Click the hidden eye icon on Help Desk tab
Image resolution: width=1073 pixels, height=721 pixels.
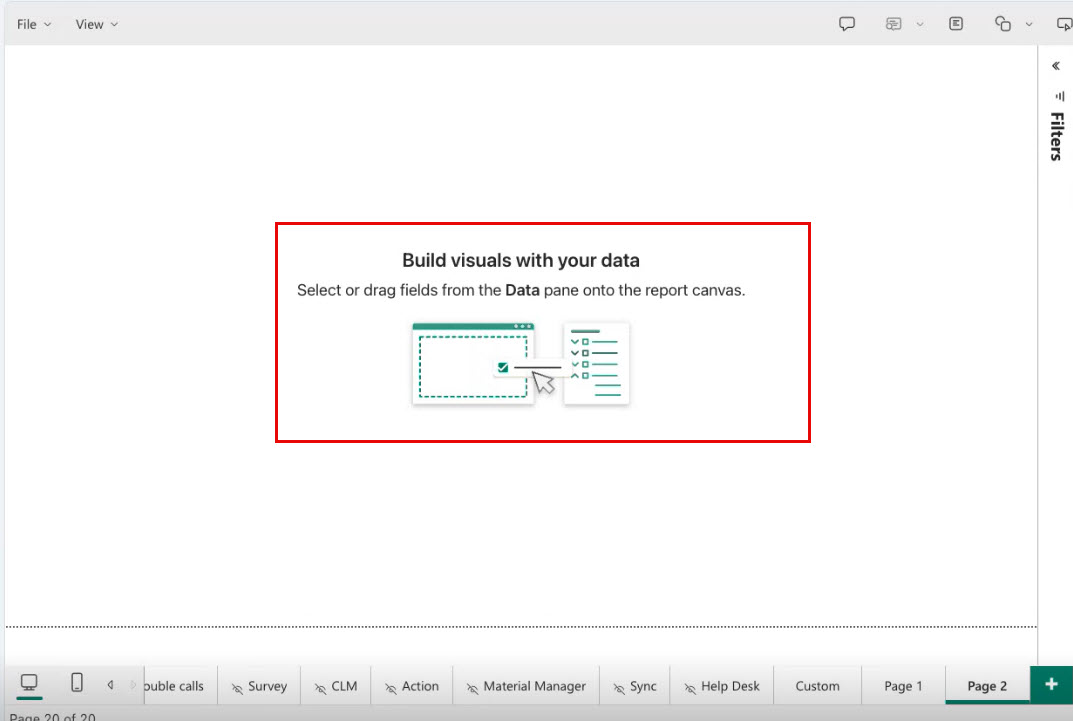[x=690, y=688]
